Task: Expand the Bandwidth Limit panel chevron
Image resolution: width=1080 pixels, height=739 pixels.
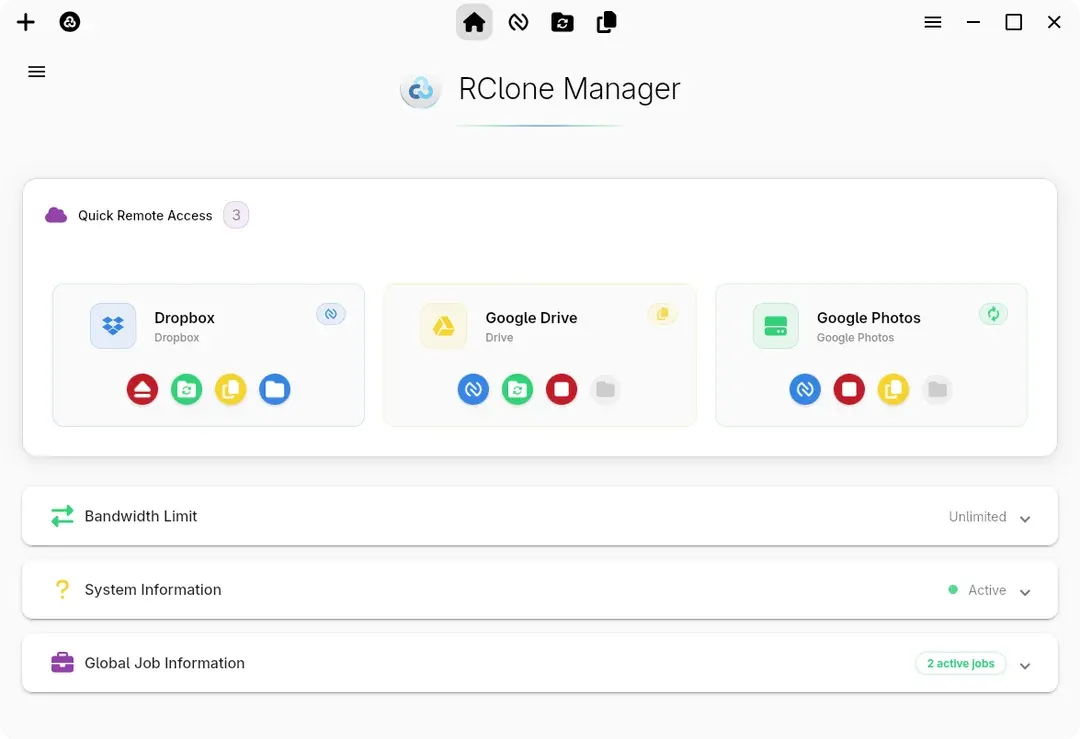Action: (x=1025, y=519)
